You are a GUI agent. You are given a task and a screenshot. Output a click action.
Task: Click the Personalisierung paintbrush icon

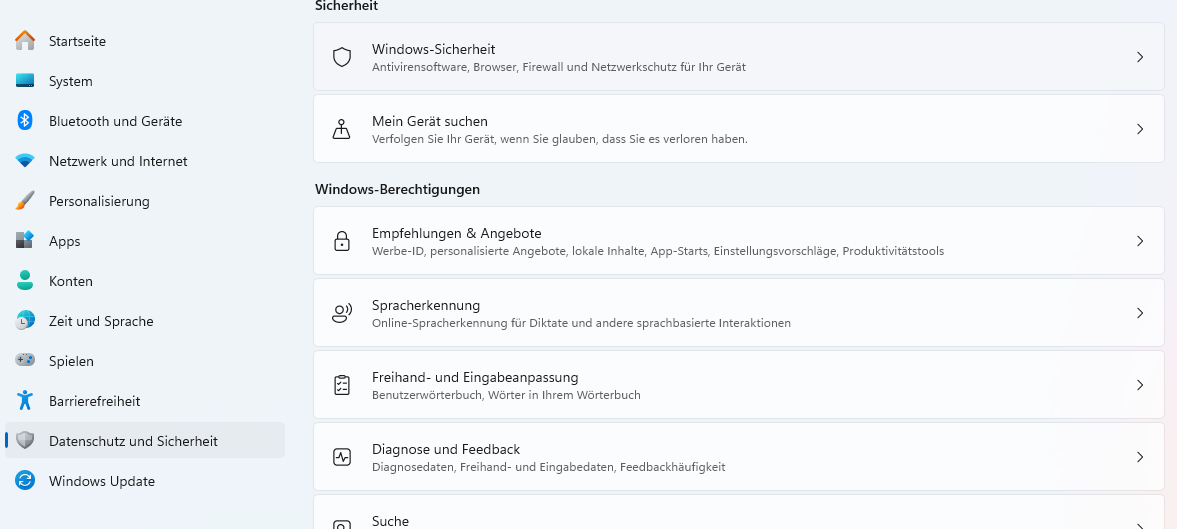(25, 201)
